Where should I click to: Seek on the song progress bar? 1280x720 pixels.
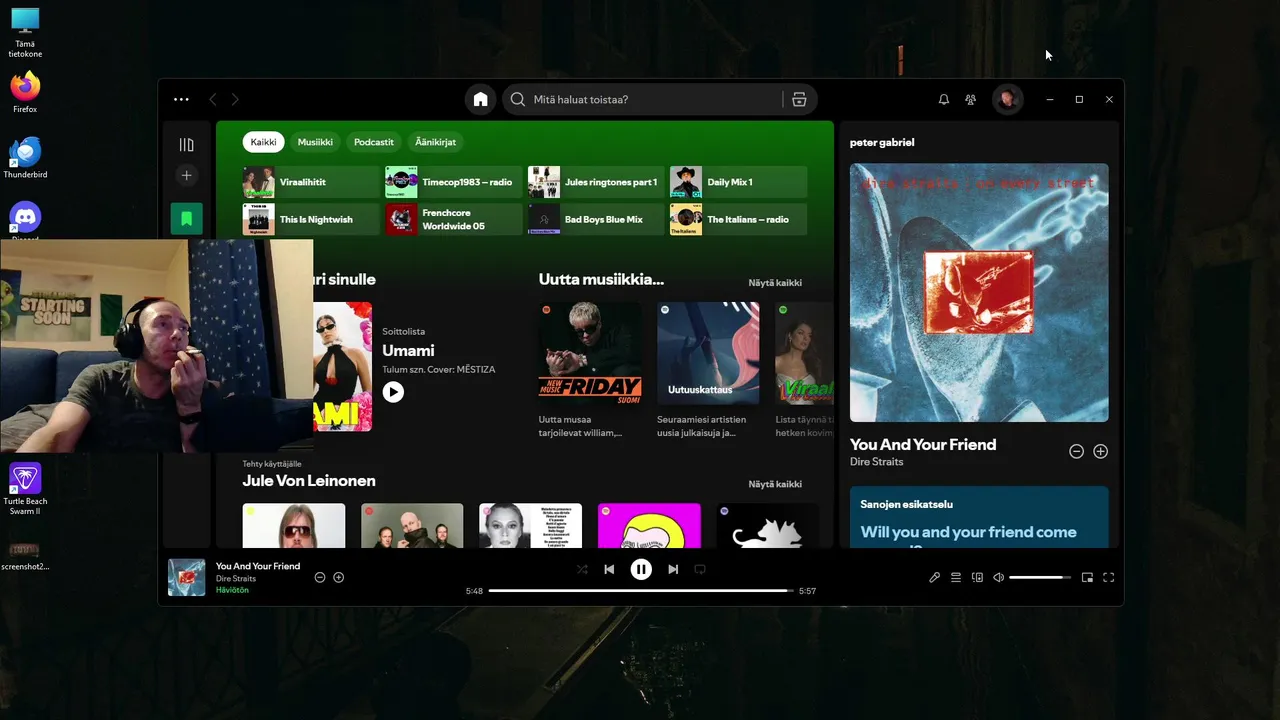[x=641, y=591]
